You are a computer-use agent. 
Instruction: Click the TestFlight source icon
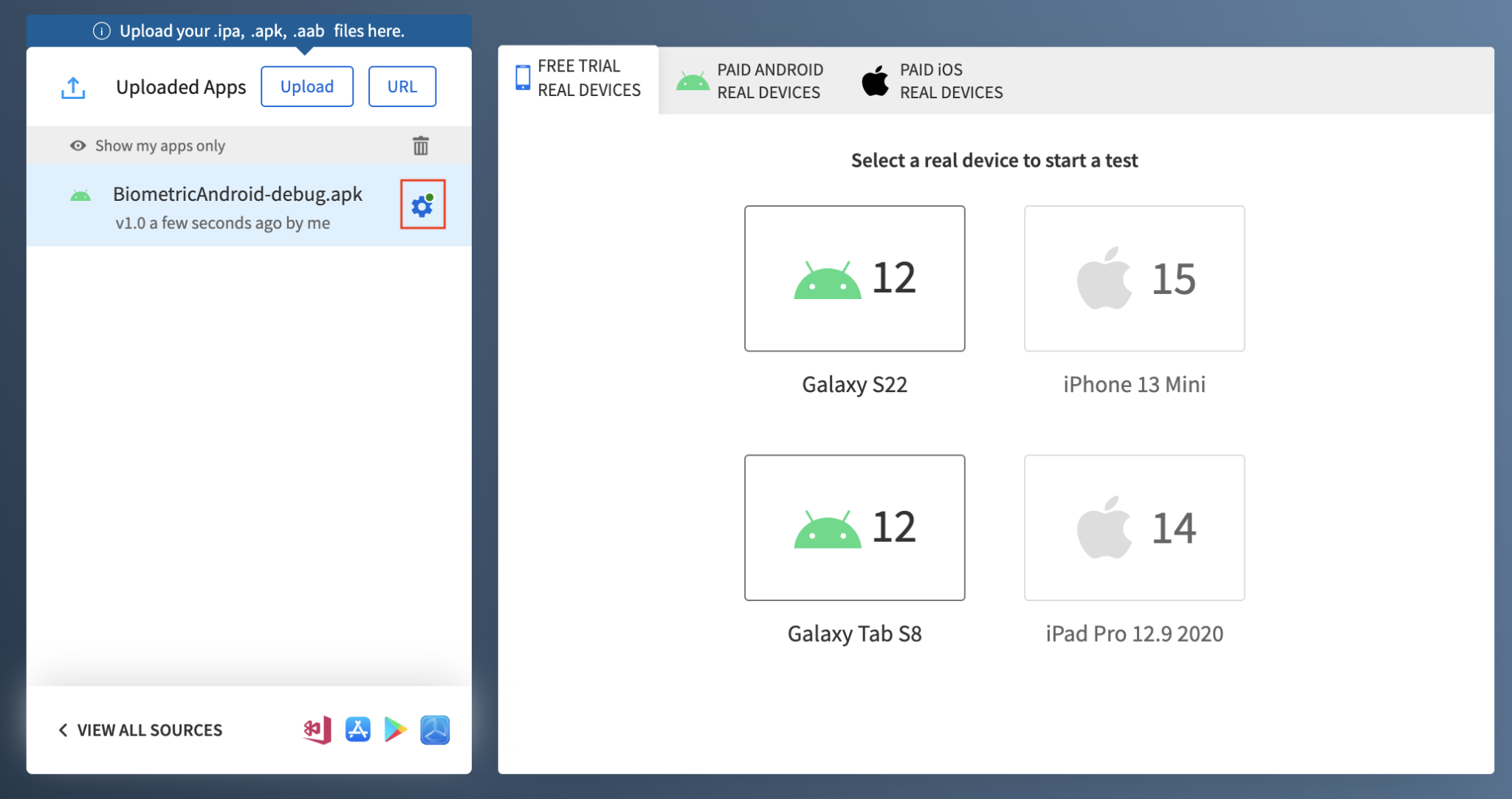point(435,730)
